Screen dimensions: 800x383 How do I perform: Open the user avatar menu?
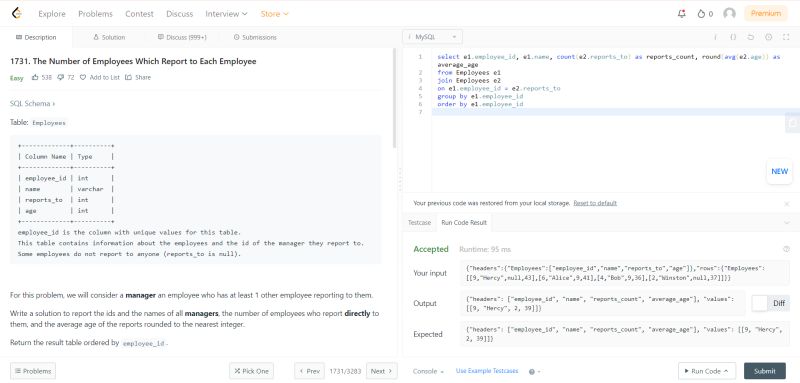point(730,14)
